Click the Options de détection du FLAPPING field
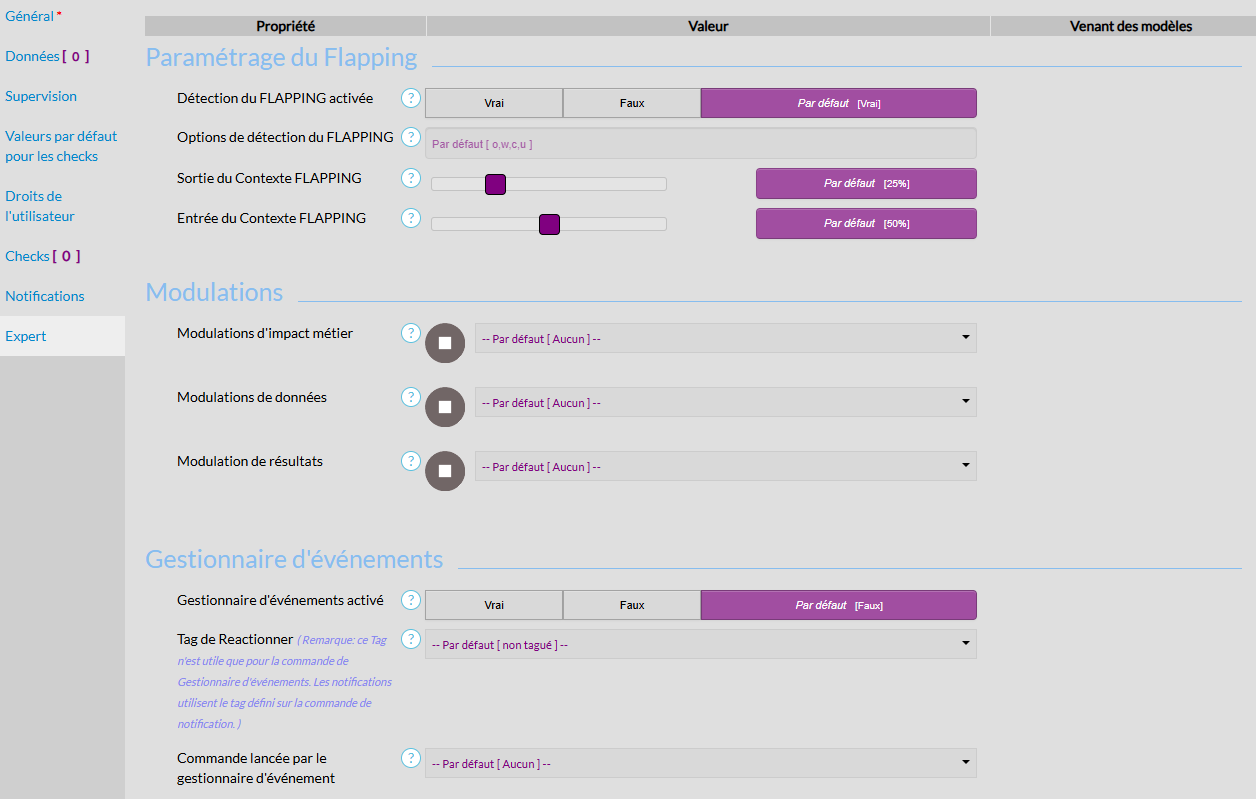This screenshot has width=1256, height=799. click(700, 144)
